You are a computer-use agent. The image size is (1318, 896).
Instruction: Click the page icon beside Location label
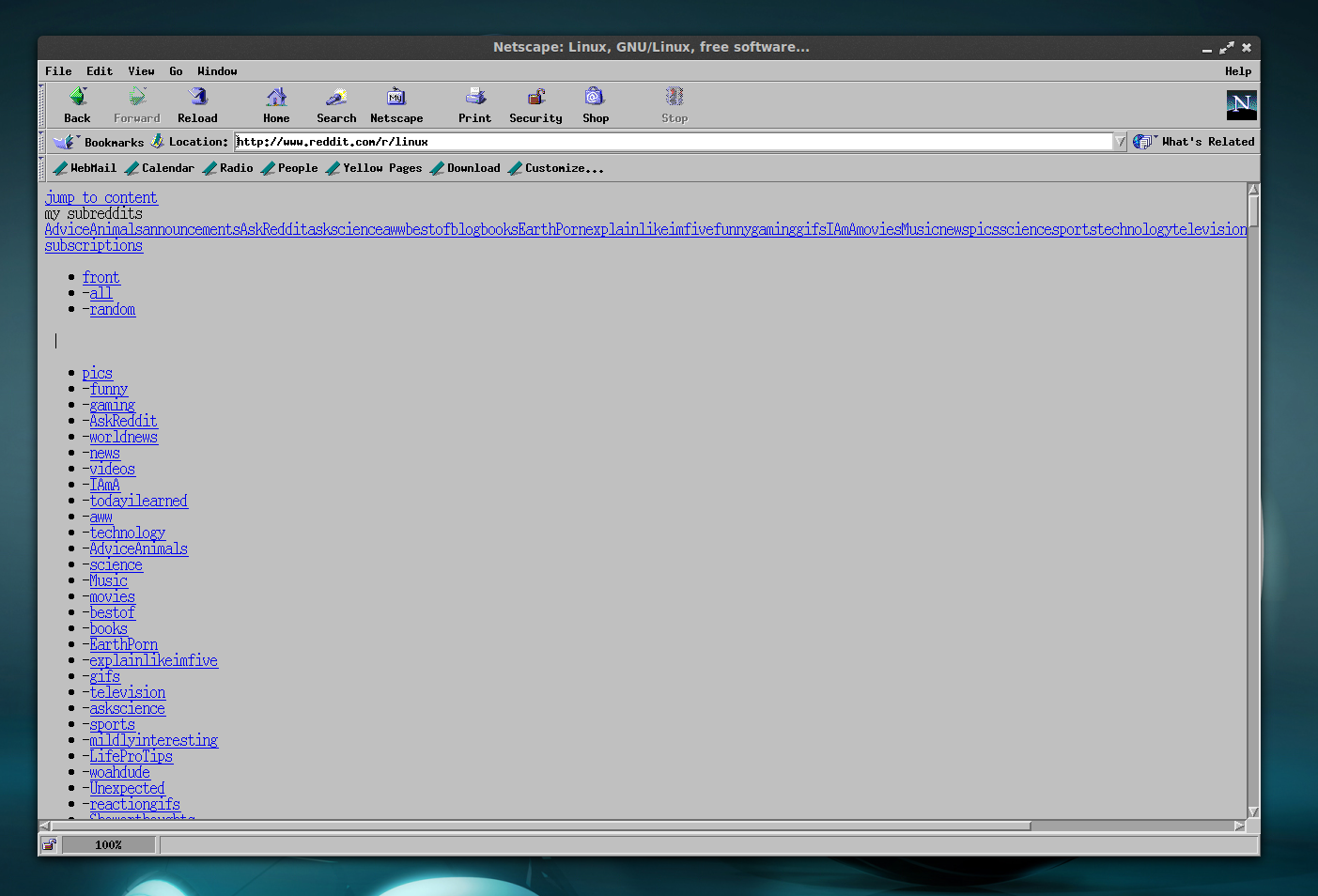157,141
